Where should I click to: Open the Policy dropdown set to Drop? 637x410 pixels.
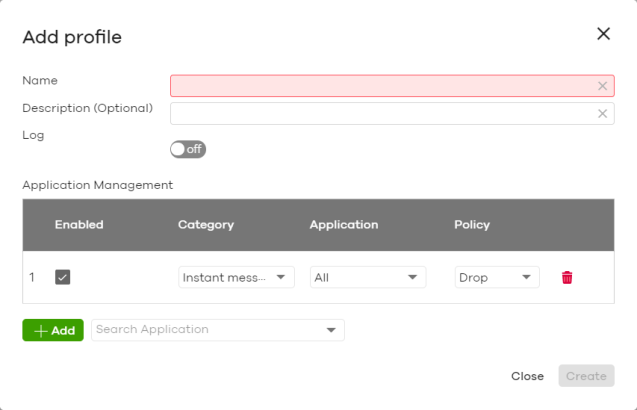pyautogui.click(x=496, y=278)
